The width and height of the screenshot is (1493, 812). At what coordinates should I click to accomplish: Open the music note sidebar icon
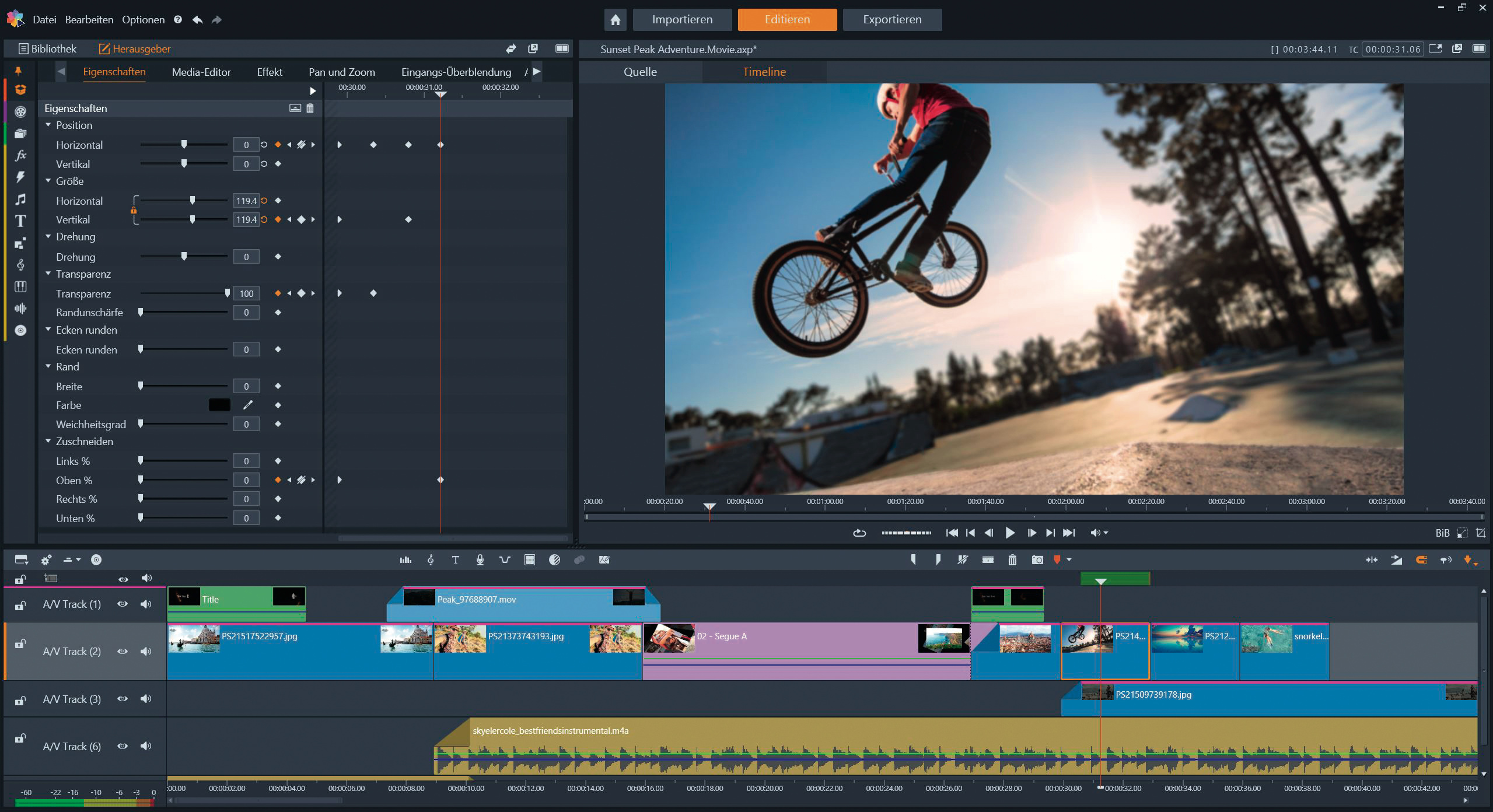pos(20,199)
